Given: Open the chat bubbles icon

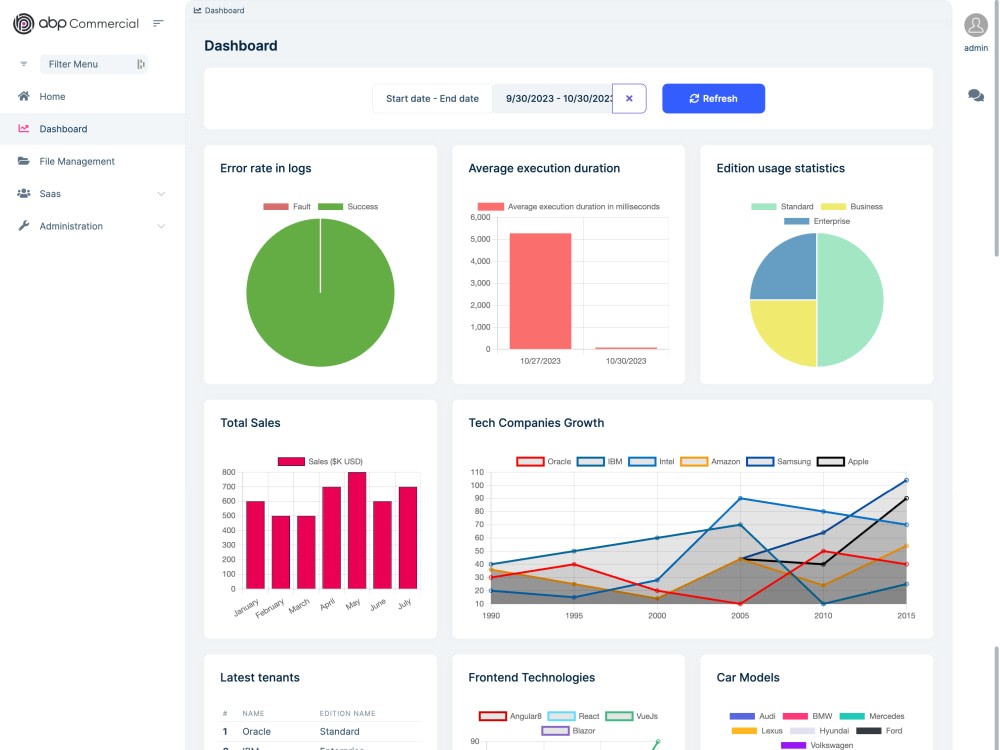Looking at the screenshot, I should [x=976, y=96].
